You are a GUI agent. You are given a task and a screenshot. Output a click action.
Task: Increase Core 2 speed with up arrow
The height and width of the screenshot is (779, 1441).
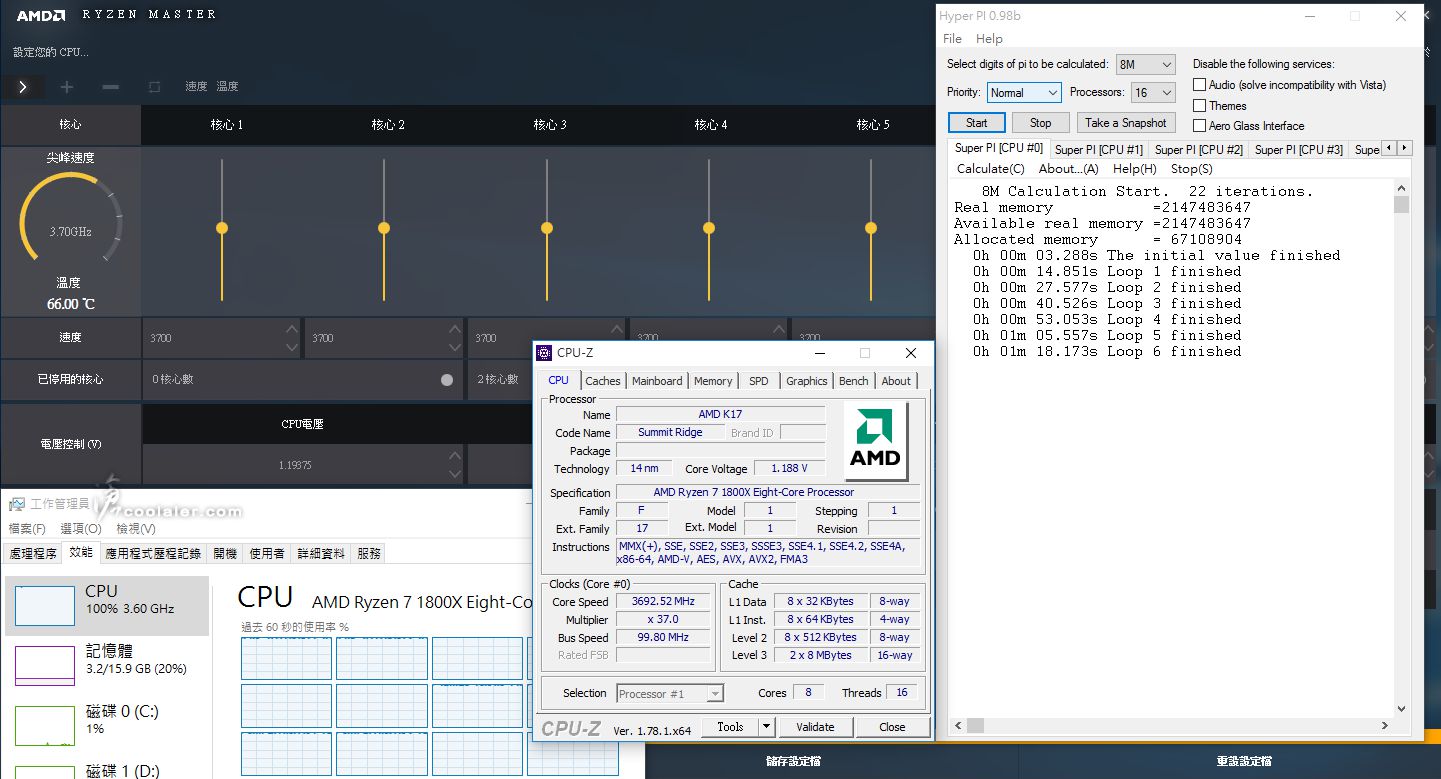point(454,329)
